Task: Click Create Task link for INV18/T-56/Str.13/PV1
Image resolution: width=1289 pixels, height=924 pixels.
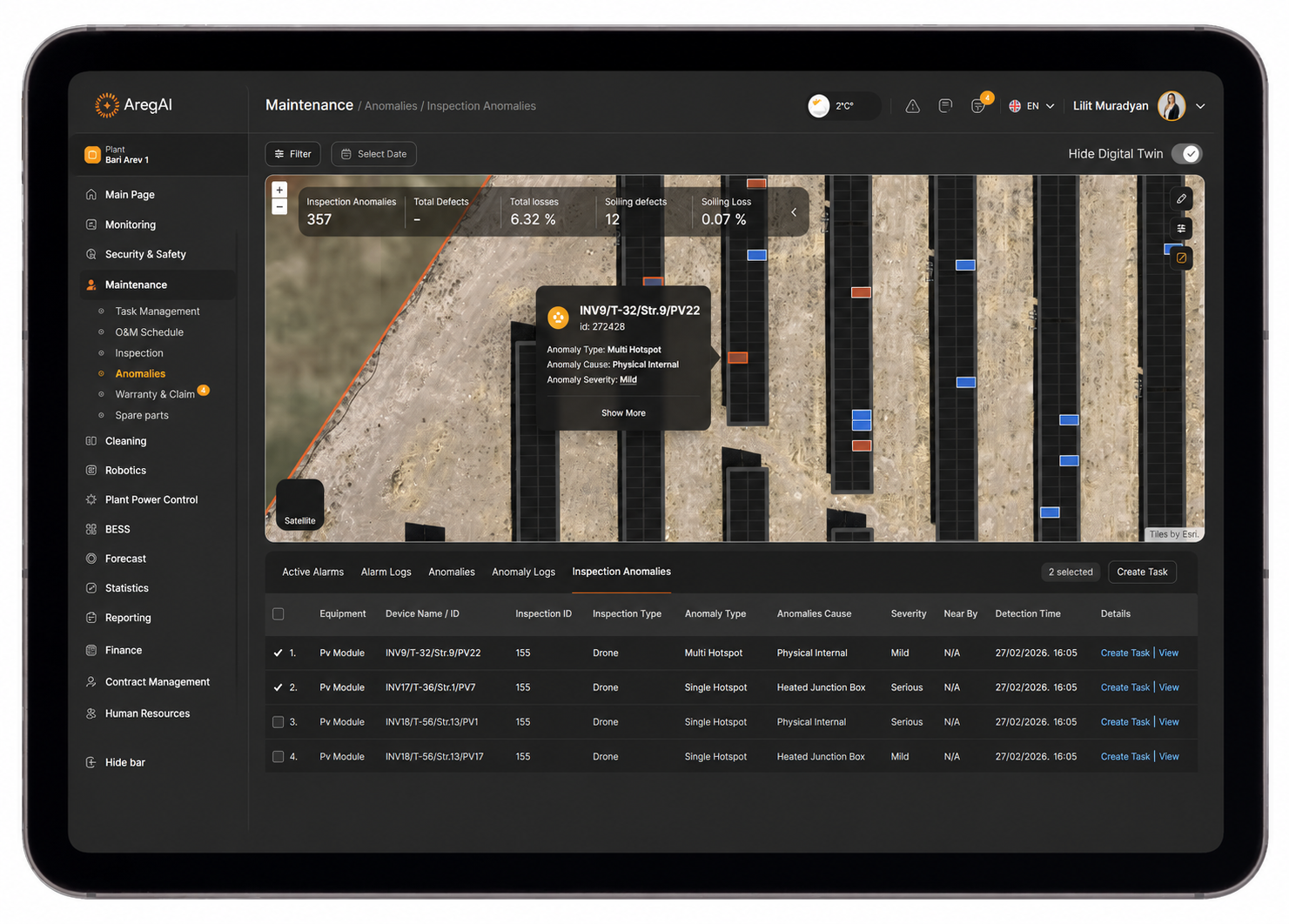Action: [1125, 722]
